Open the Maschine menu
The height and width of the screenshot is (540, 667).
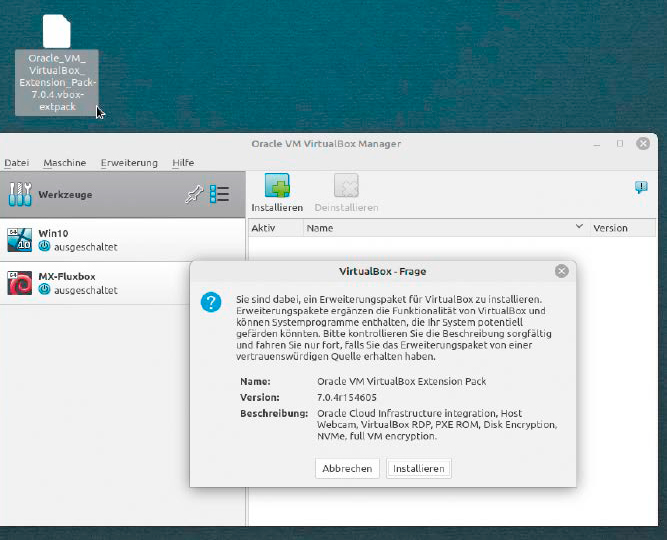point(65,163)
